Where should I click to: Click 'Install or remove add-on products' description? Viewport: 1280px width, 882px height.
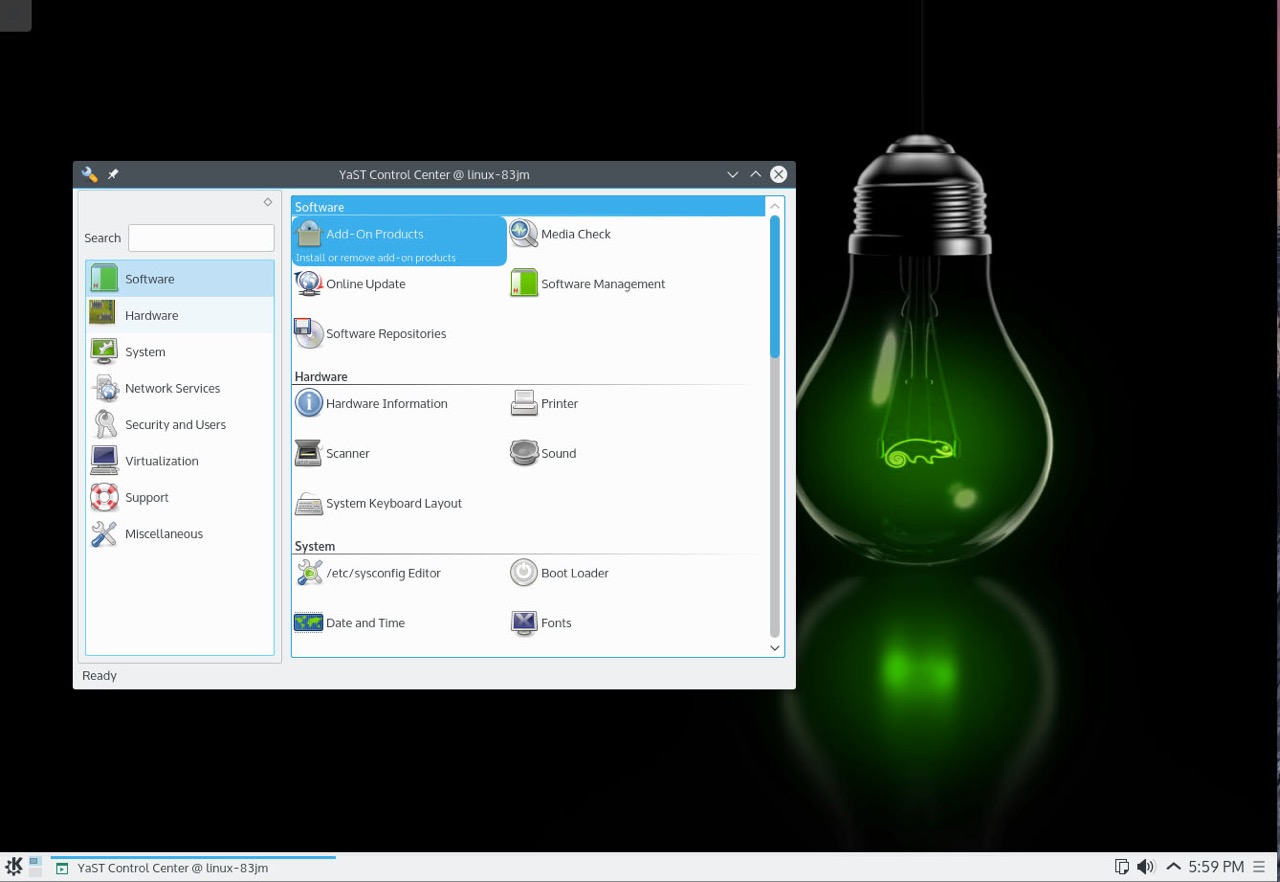click(376, 258)
